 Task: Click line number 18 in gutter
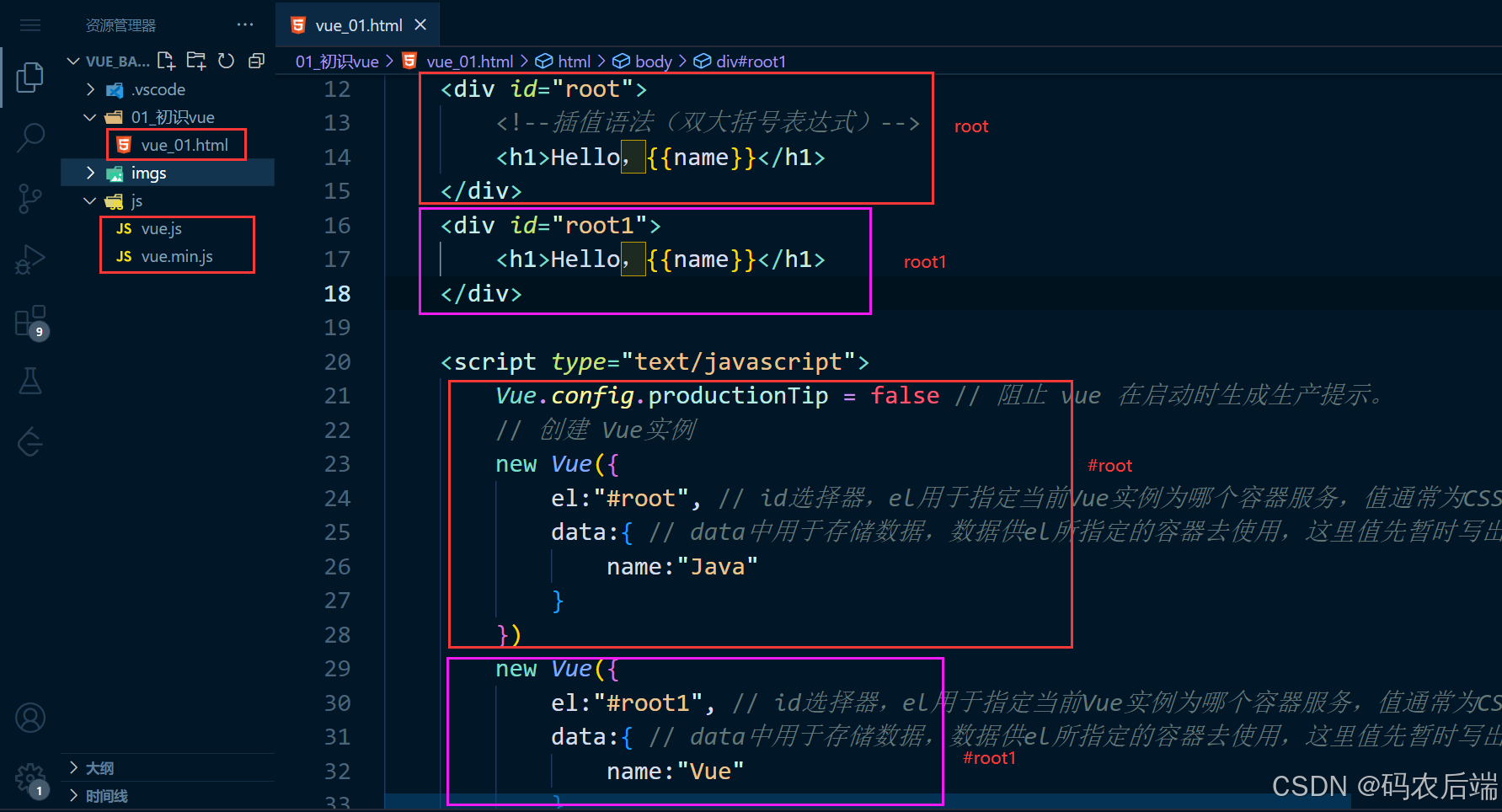[337, 294]
